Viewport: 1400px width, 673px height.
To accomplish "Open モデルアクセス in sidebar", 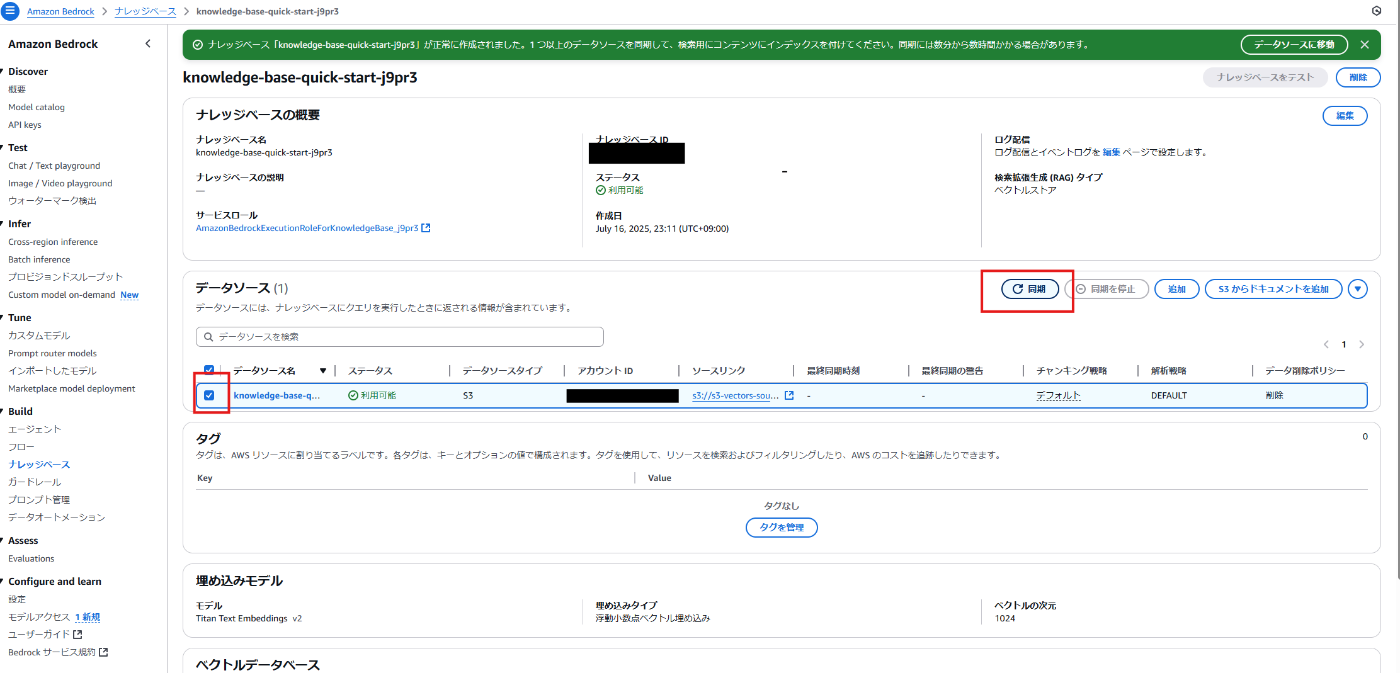I will [x=39, y=617].
